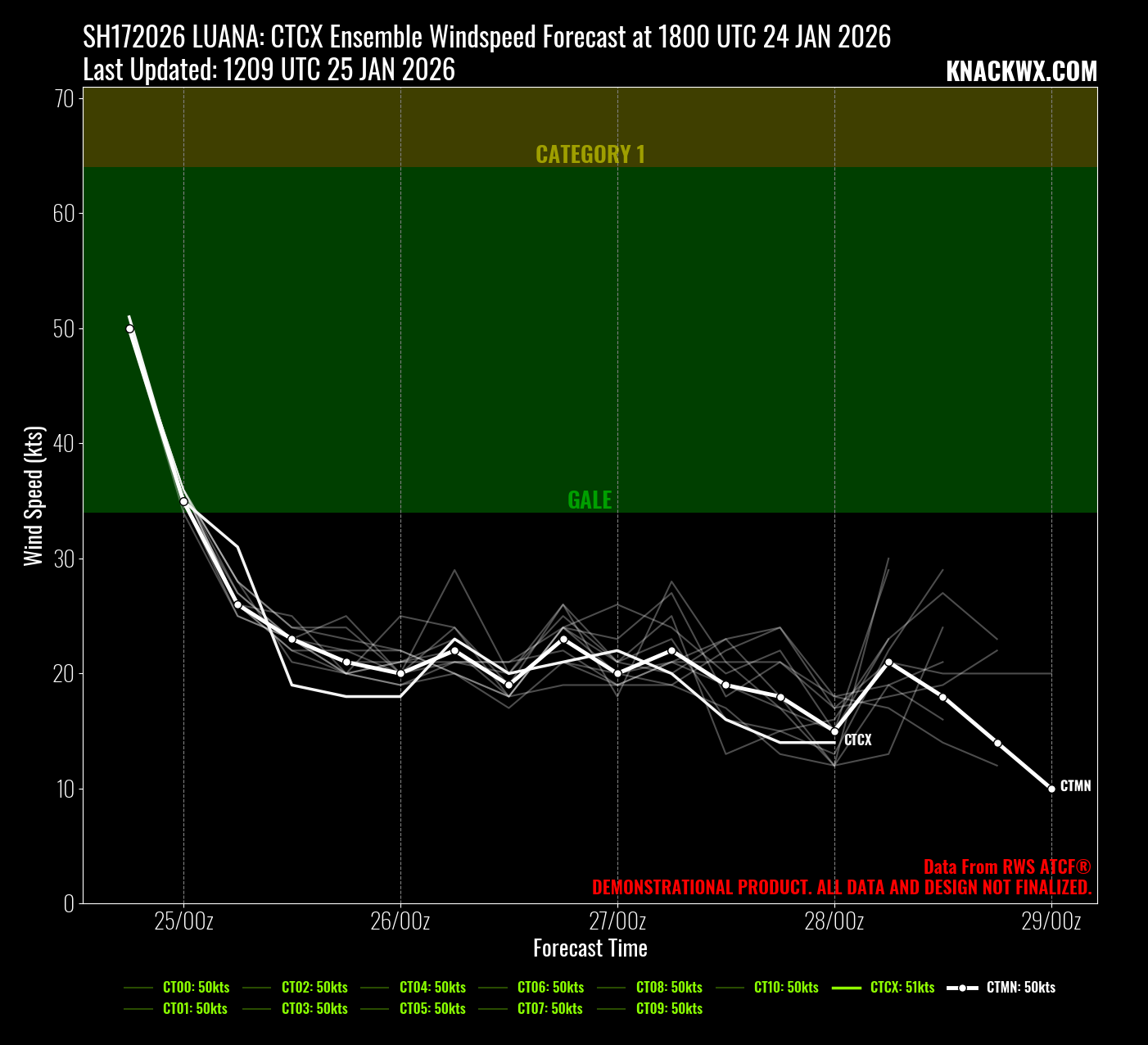The height and width of the screenshot is (1045, 1148).
Task: Click the Wind Speed (kts) axis title
Action: point(33,495)
